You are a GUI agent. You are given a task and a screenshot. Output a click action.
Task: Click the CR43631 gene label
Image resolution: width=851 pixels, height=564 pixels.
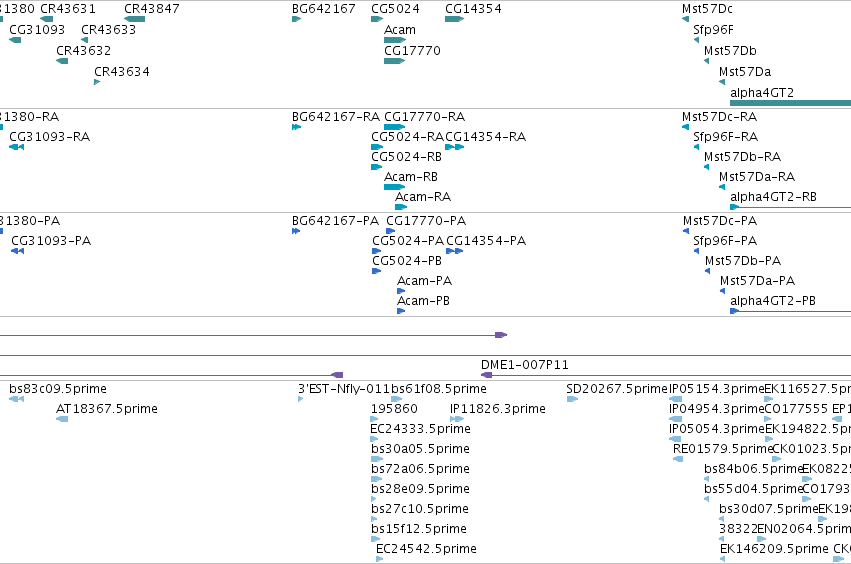coord(68,9)
